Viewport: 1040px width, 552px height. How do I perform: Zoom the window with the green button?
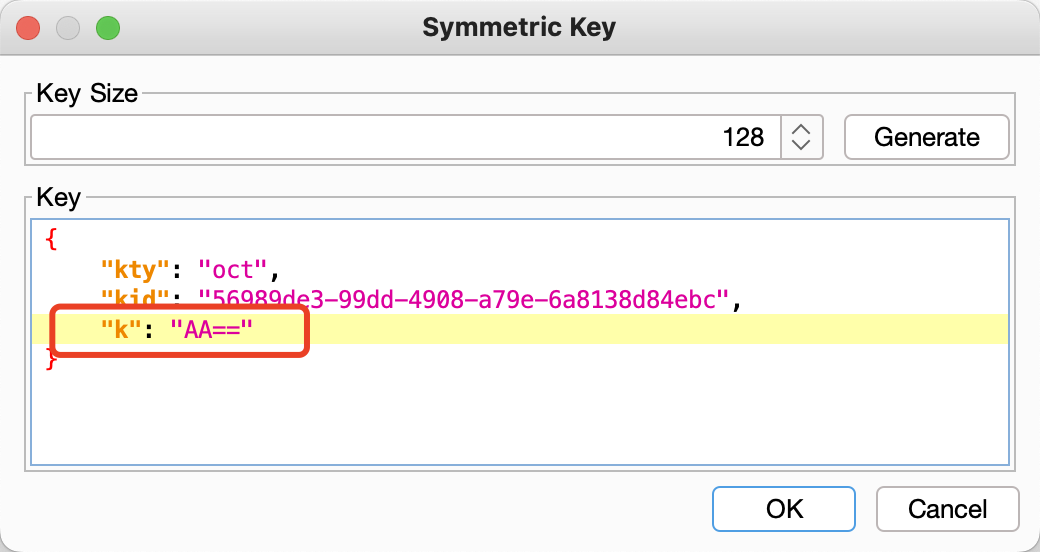point(107,27)
